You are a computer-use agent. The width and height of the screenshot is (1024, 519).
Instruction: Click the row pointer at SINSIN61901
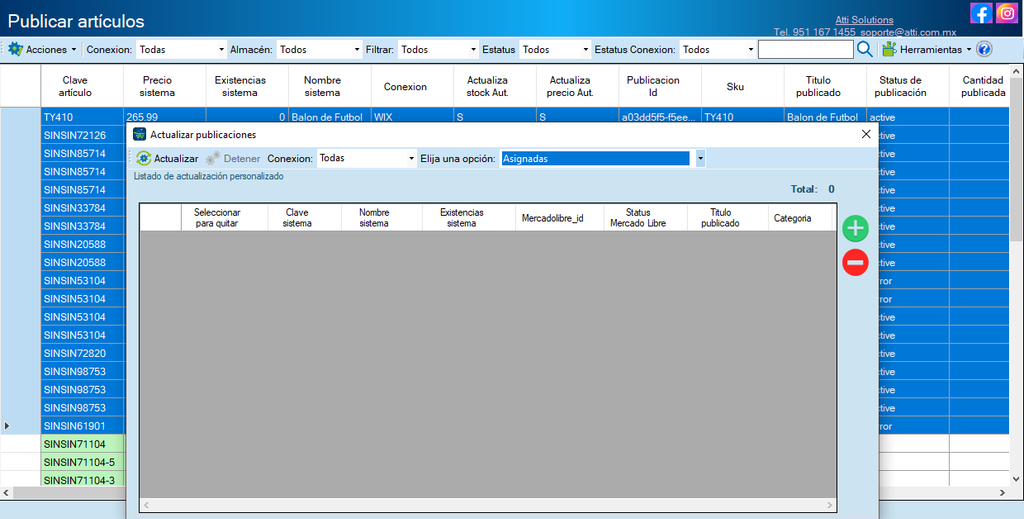[x=7, y=426]
